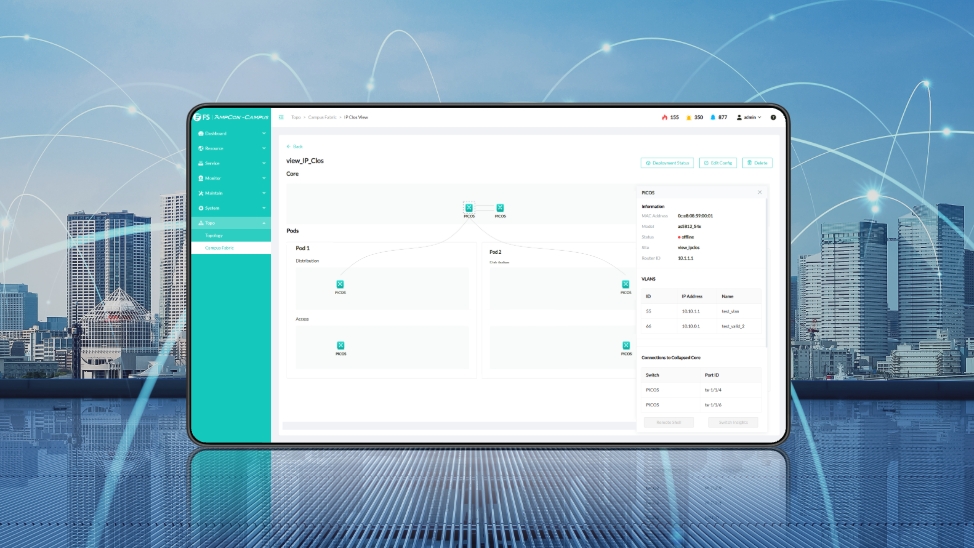The image size is (974, 548).
Task: Open the Topology submenu item
Action: pyautogui.click(x=214, y=235)
